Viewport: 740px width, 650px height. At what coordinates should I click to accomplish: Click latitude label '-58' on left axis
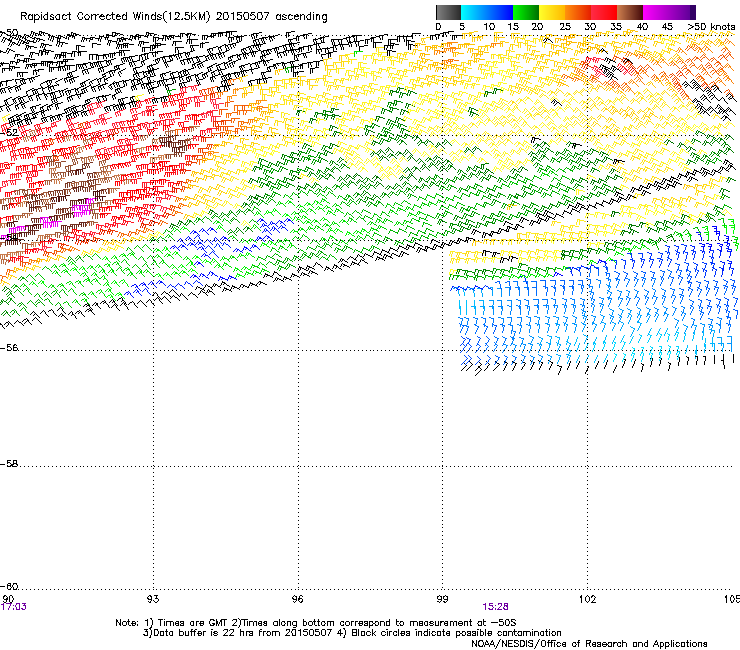[x=9, y=464]
